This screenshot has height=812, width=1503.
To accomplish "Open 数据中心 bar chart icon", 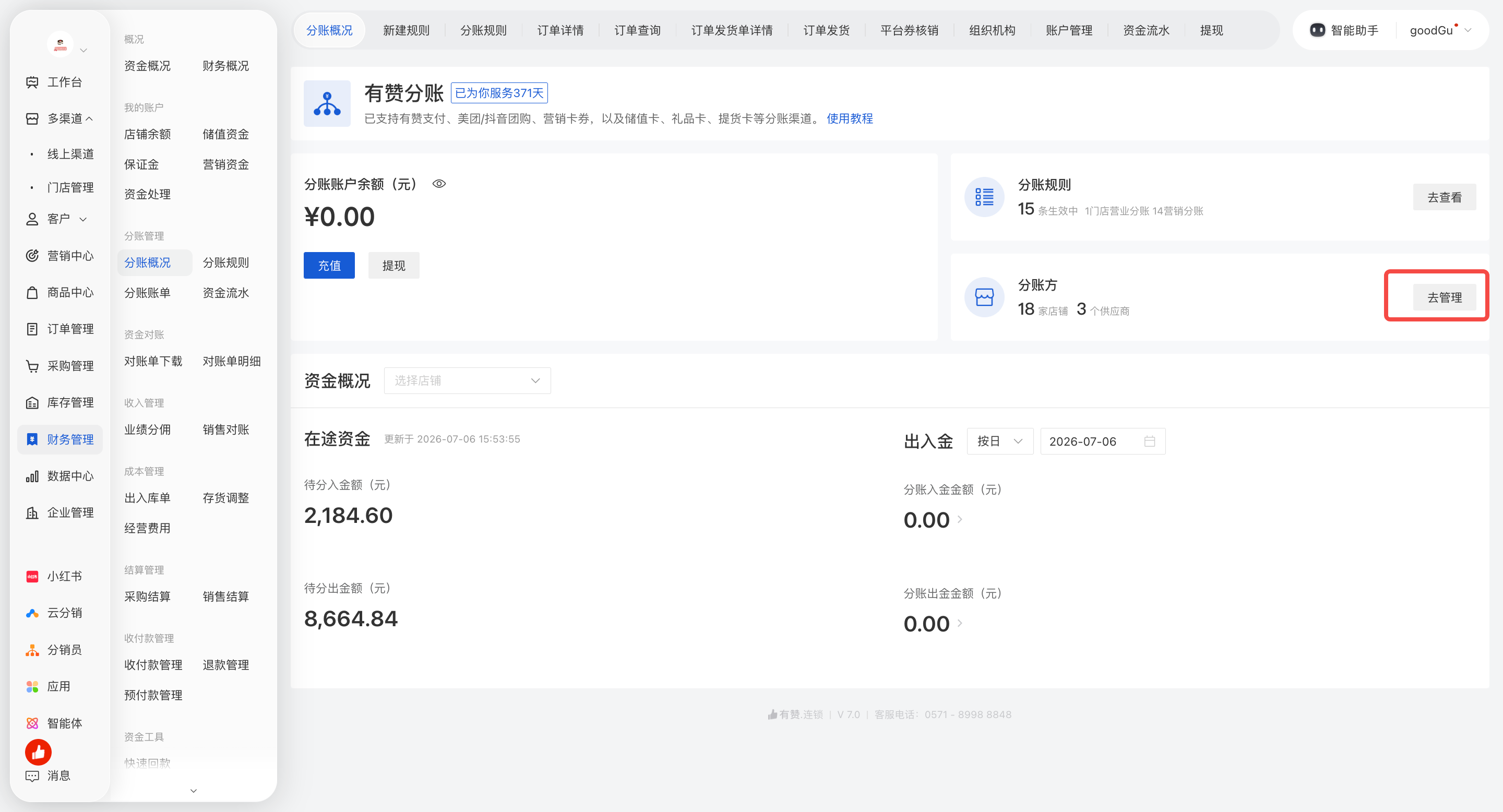I will point(33,476).
